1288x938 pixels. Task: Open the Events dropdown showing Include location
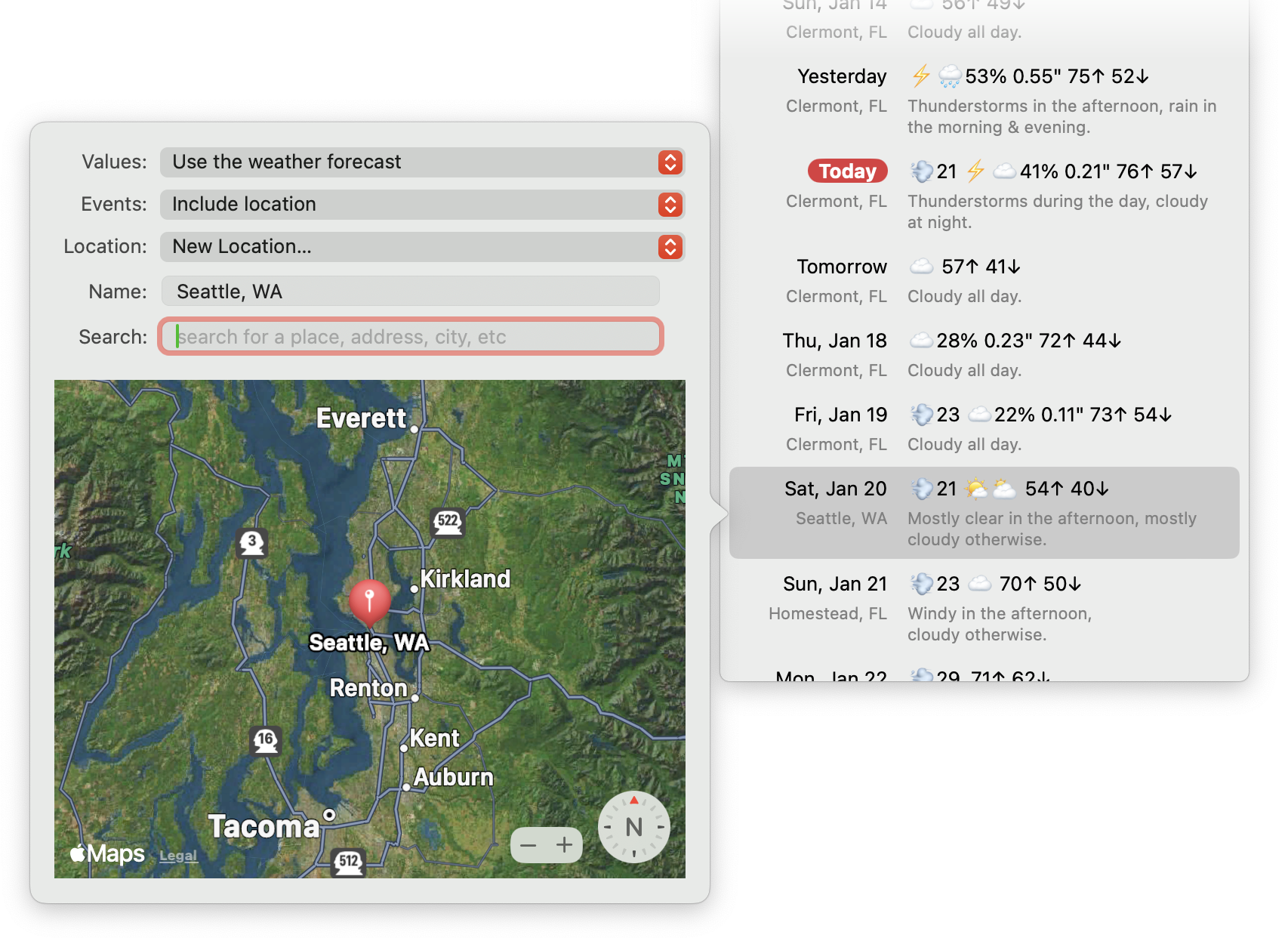422,205
